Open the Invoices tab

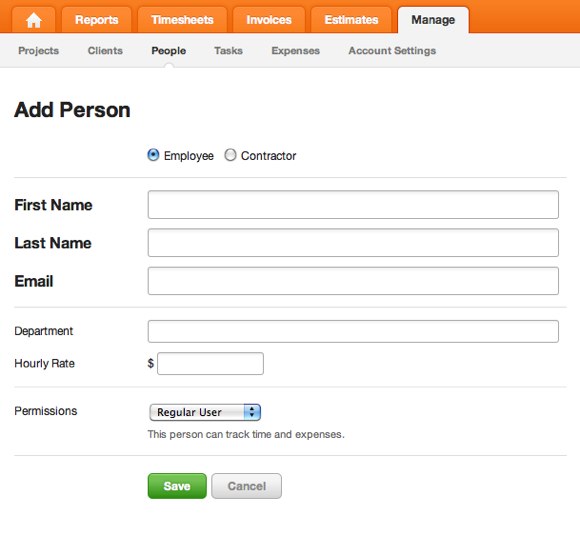pos(269,20)
